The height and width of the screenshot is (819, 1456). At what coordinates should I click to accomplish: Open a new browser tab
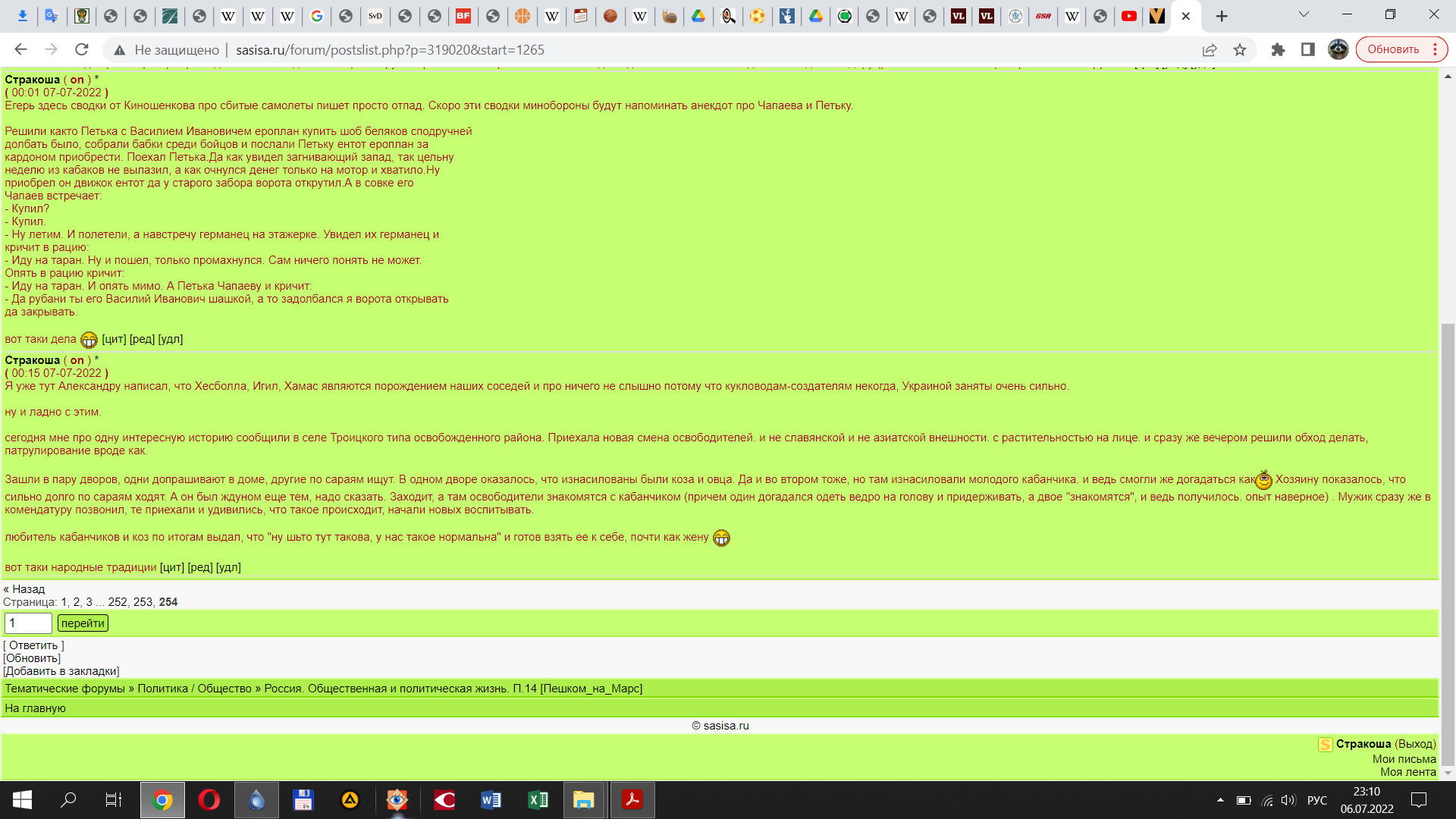[x=1222, y=16]
